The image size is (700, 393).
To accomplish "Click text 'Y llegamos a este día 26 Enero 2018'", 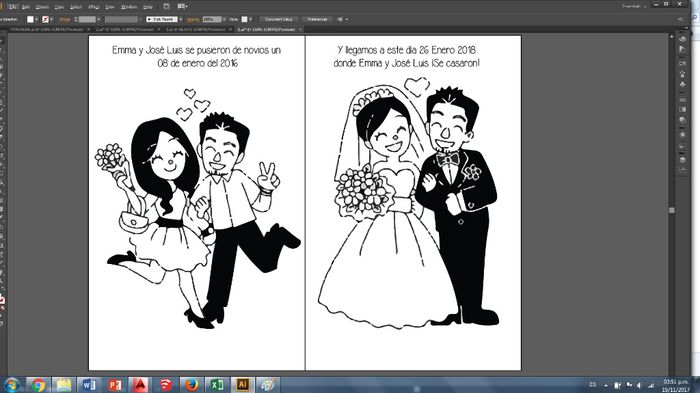I will click(x=407, y=50).
